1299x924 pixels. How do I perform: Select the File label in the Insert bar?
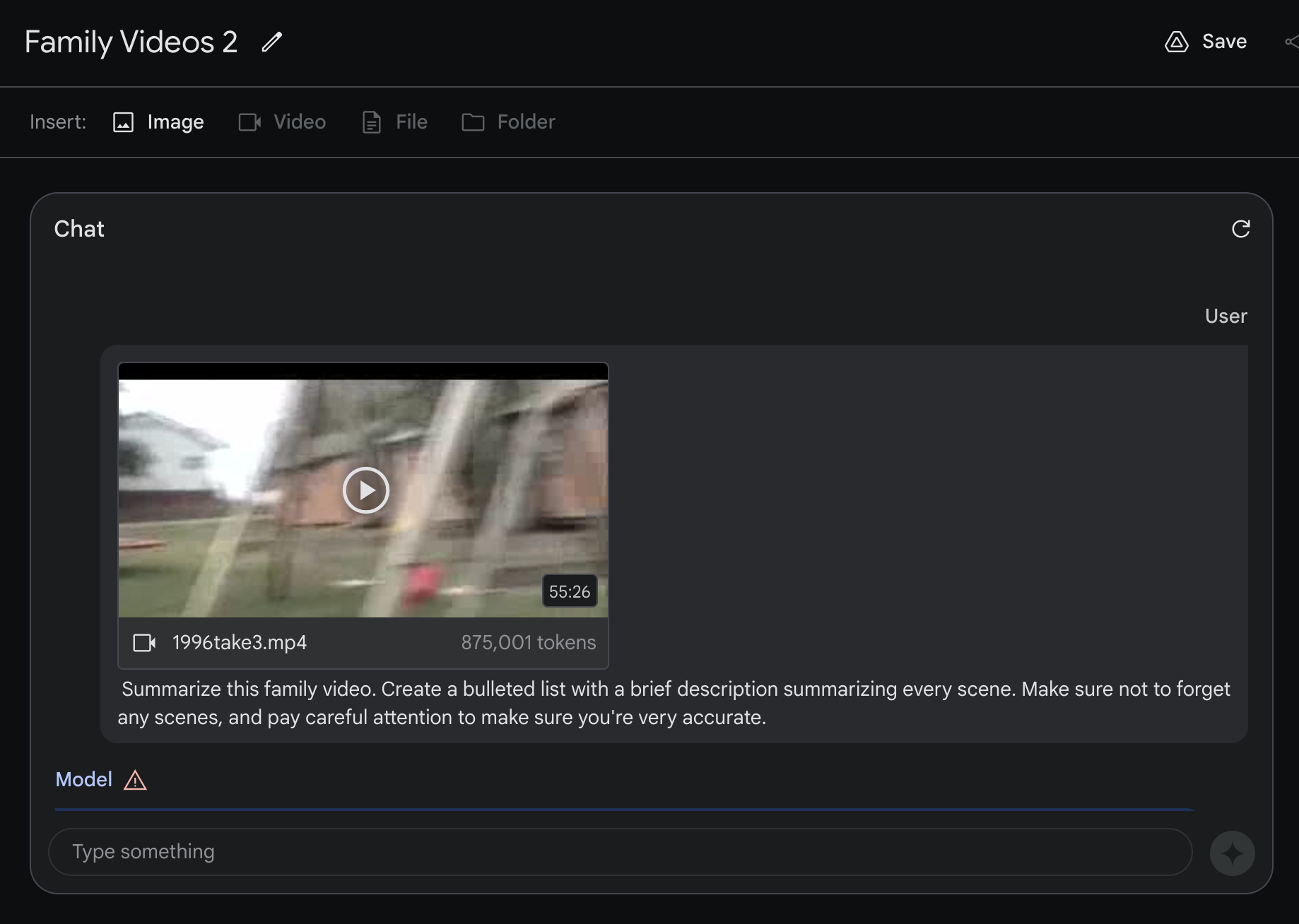tap(411, 122)
